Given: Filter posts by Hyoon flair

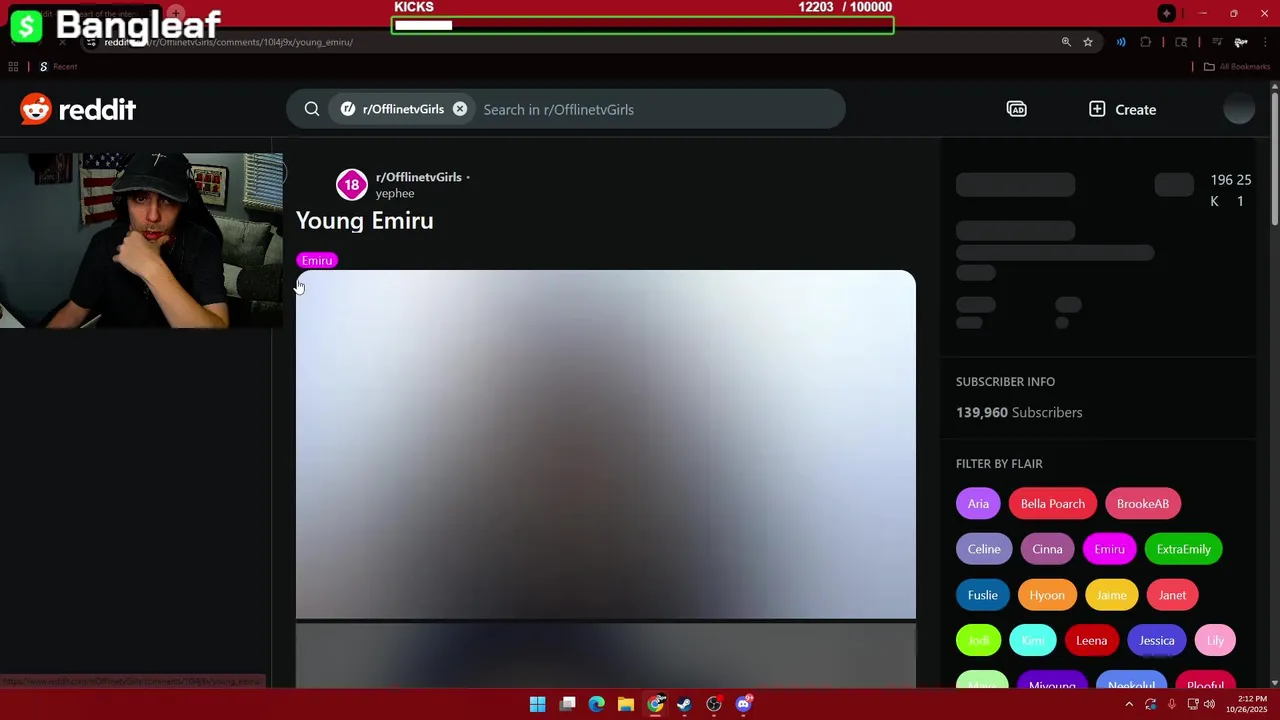Looking at the screenshot, I should (x=1047, y=595).
